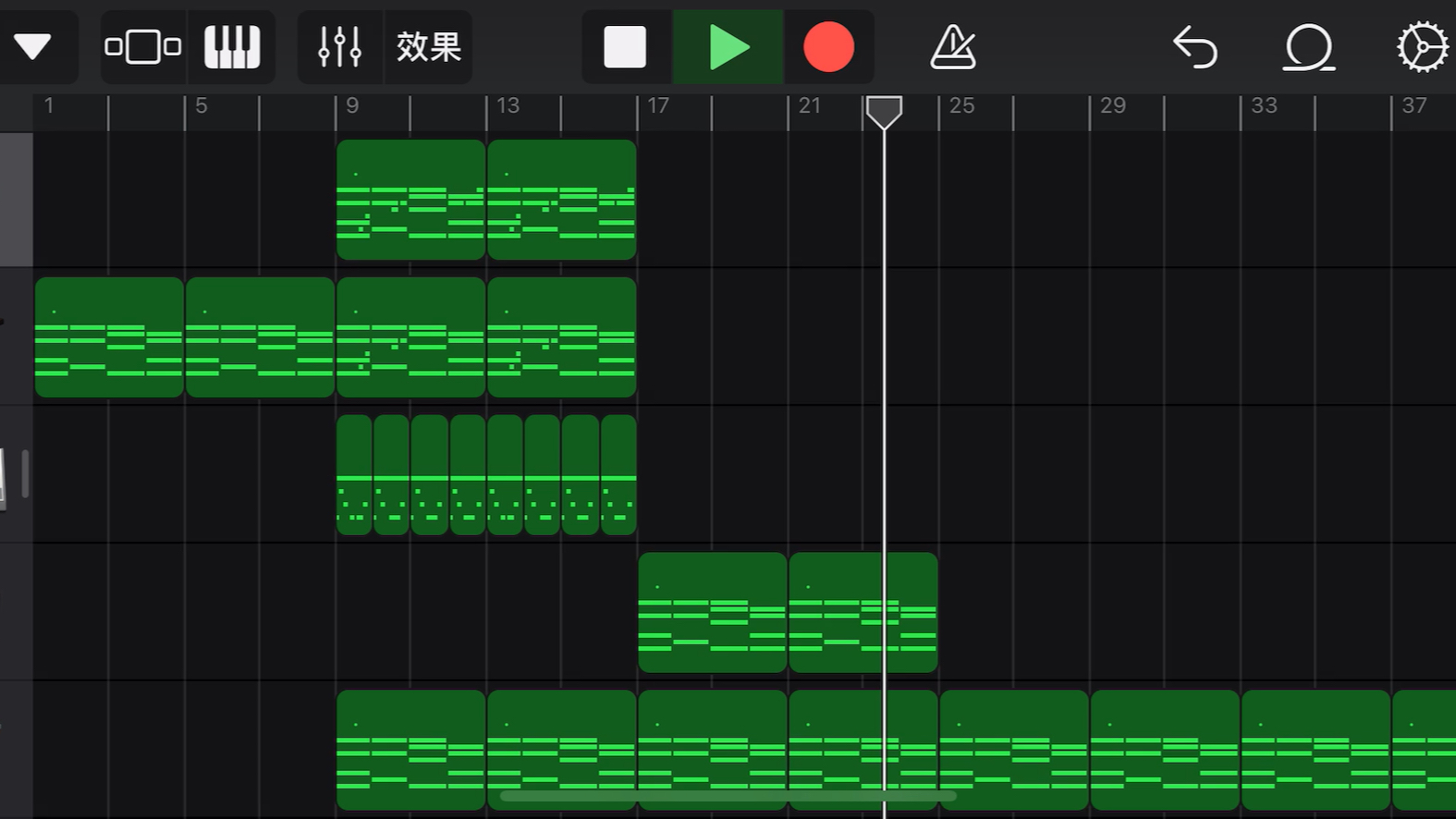Select bottom track region starting at bar 25

[x=1014, y=751]
